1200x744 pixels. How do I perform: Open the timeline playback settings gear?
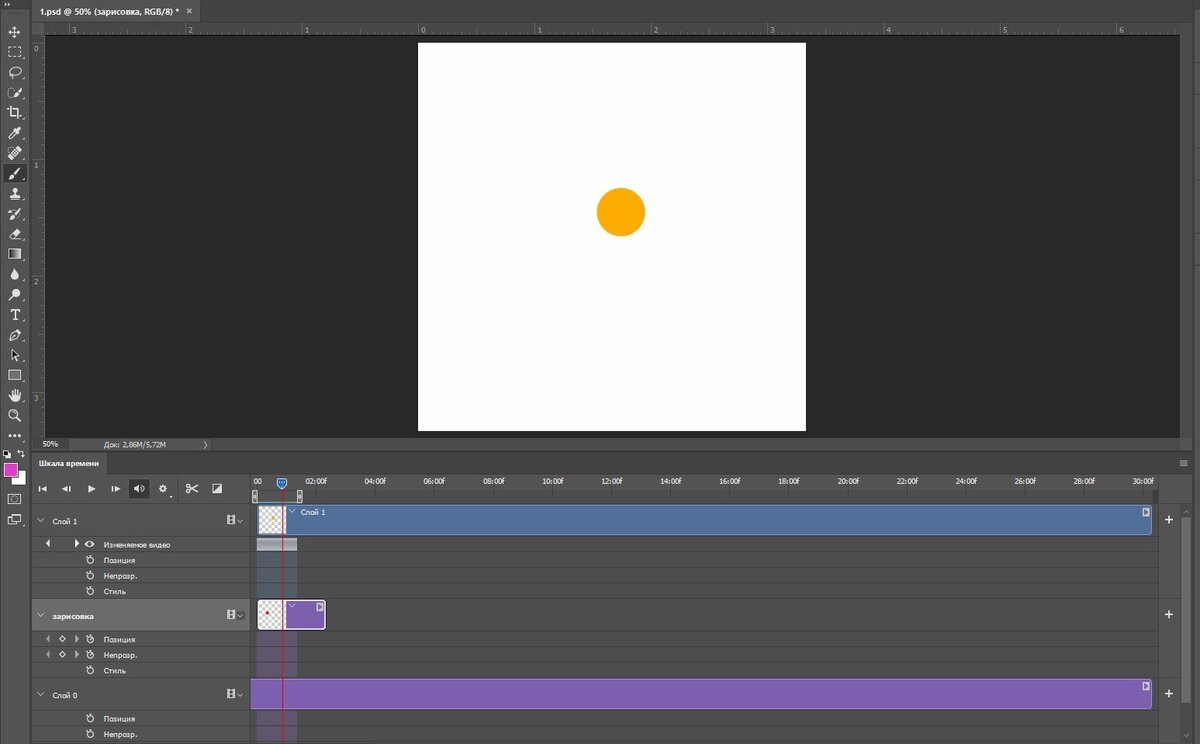coord(163,489)
